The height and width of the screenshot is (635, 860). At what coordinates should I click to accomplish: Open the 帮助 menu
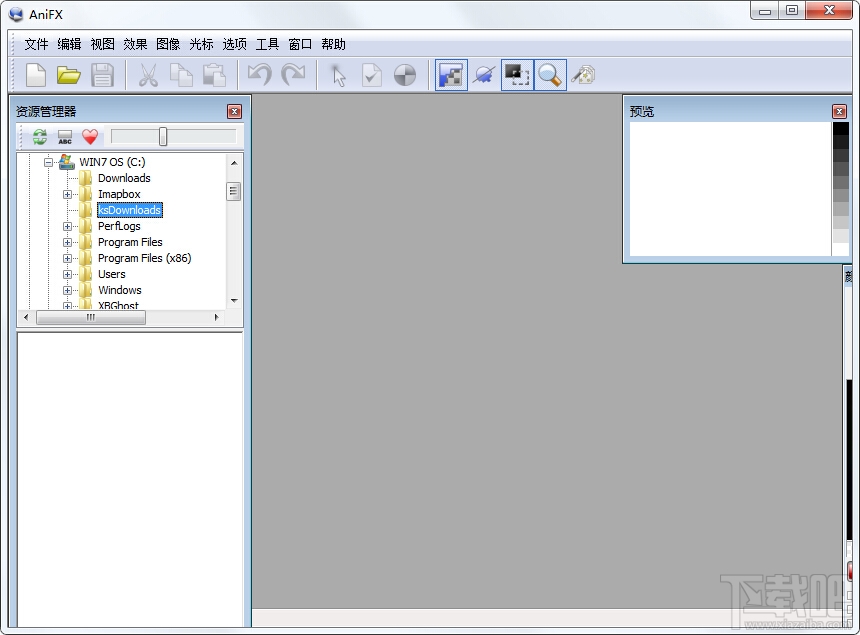click(333, 44)
